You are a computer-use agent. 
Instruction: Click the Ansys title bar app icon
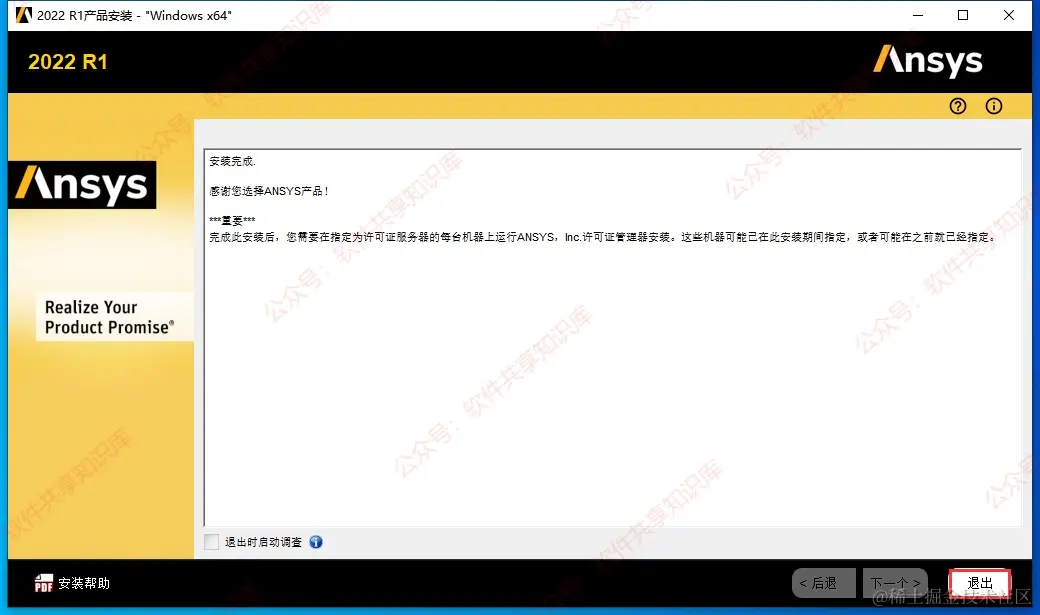pyautogui.click(x=23, y=15)
